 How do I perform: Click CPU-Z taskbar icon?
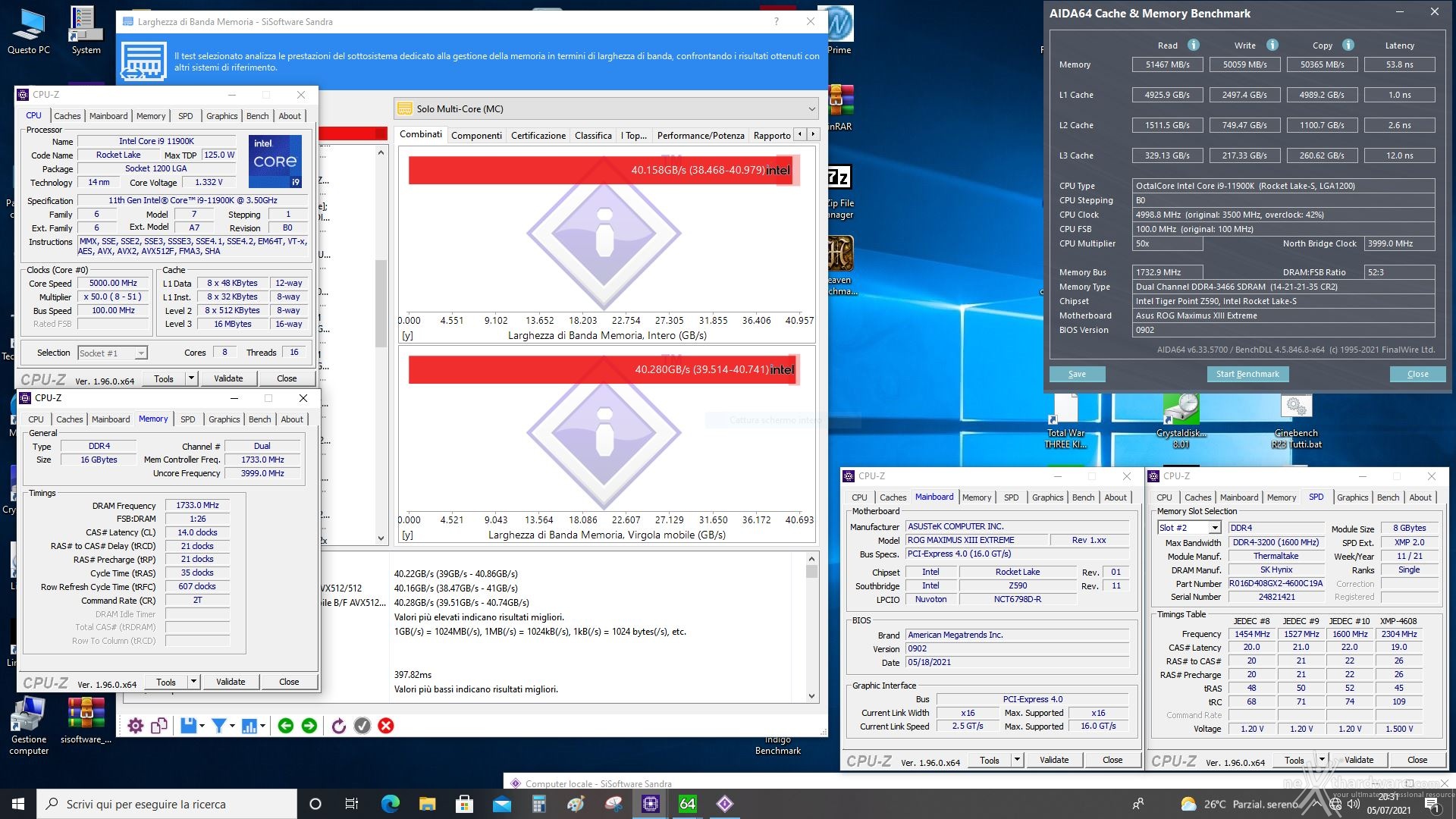click(651, 804)
